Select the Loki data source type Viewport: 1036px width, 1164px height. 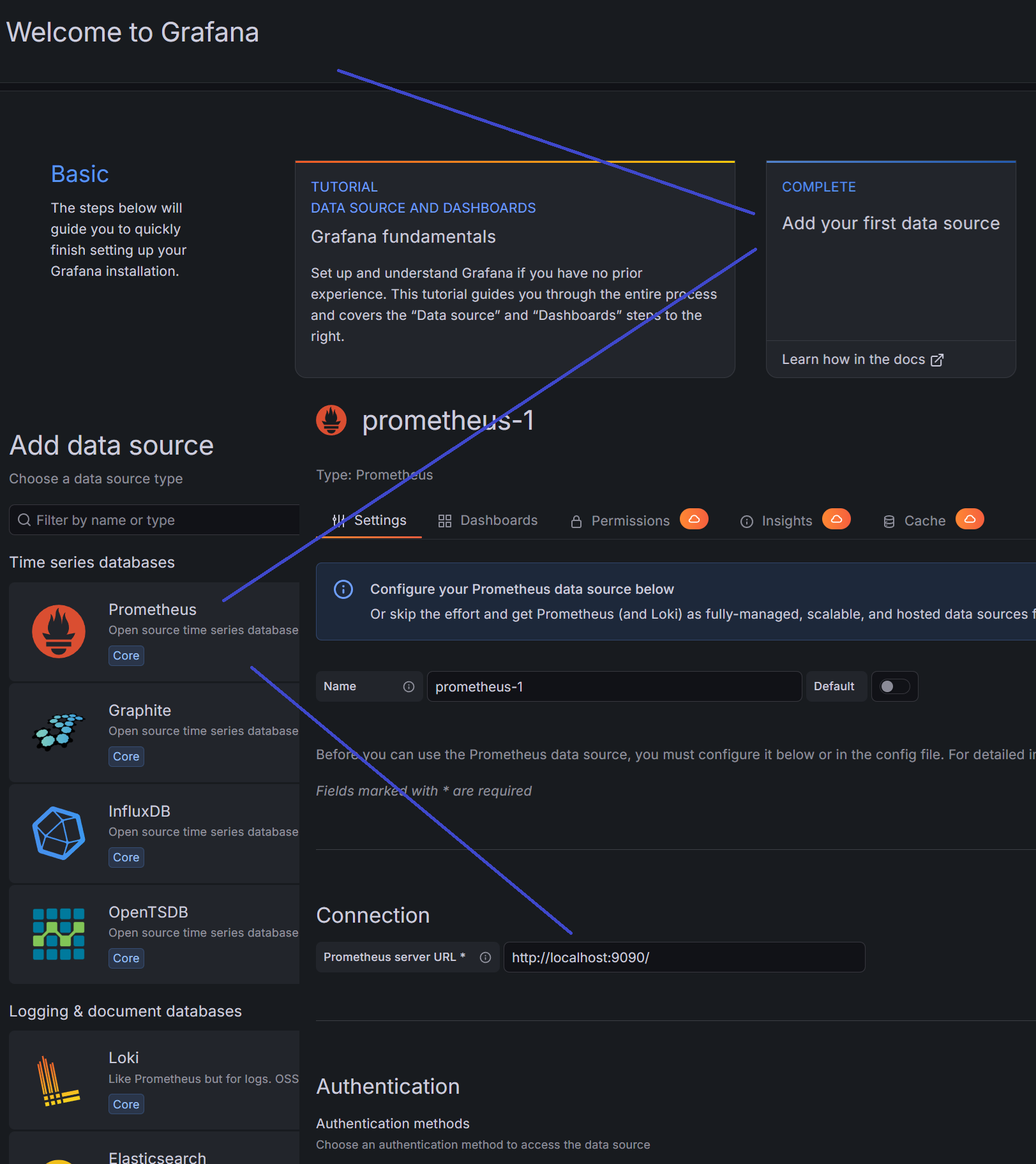click(154, 1080)
